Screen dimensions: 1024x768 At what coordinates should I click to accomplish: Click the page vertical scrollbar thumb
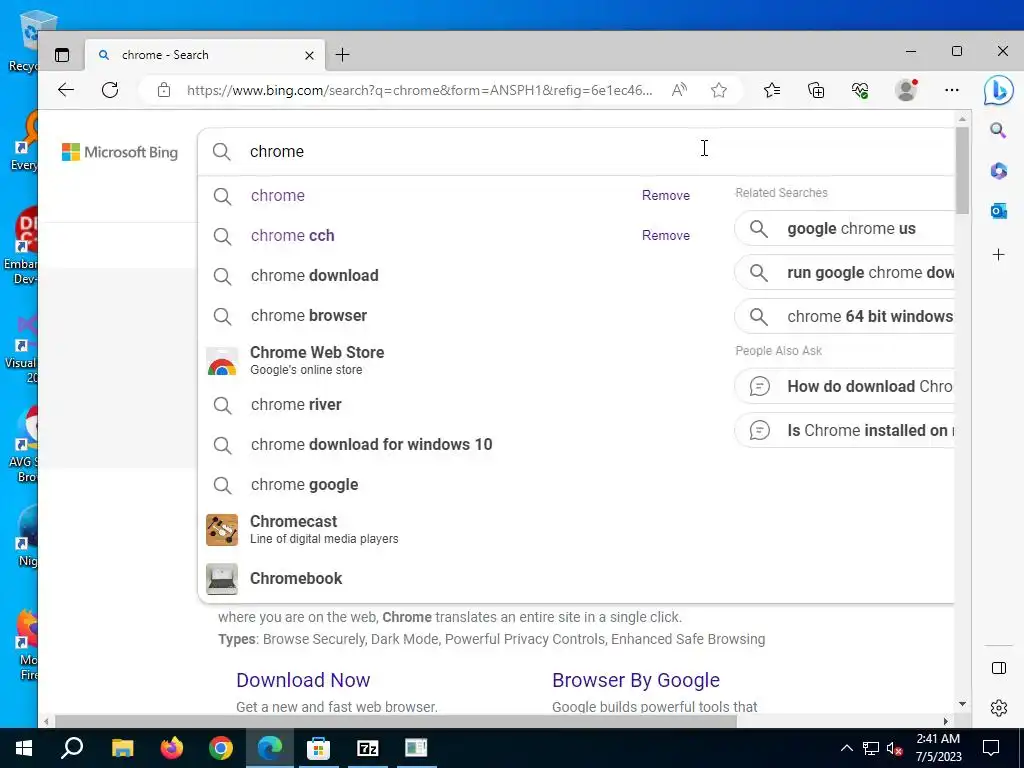pyautogui.click(x=961, y=170)
